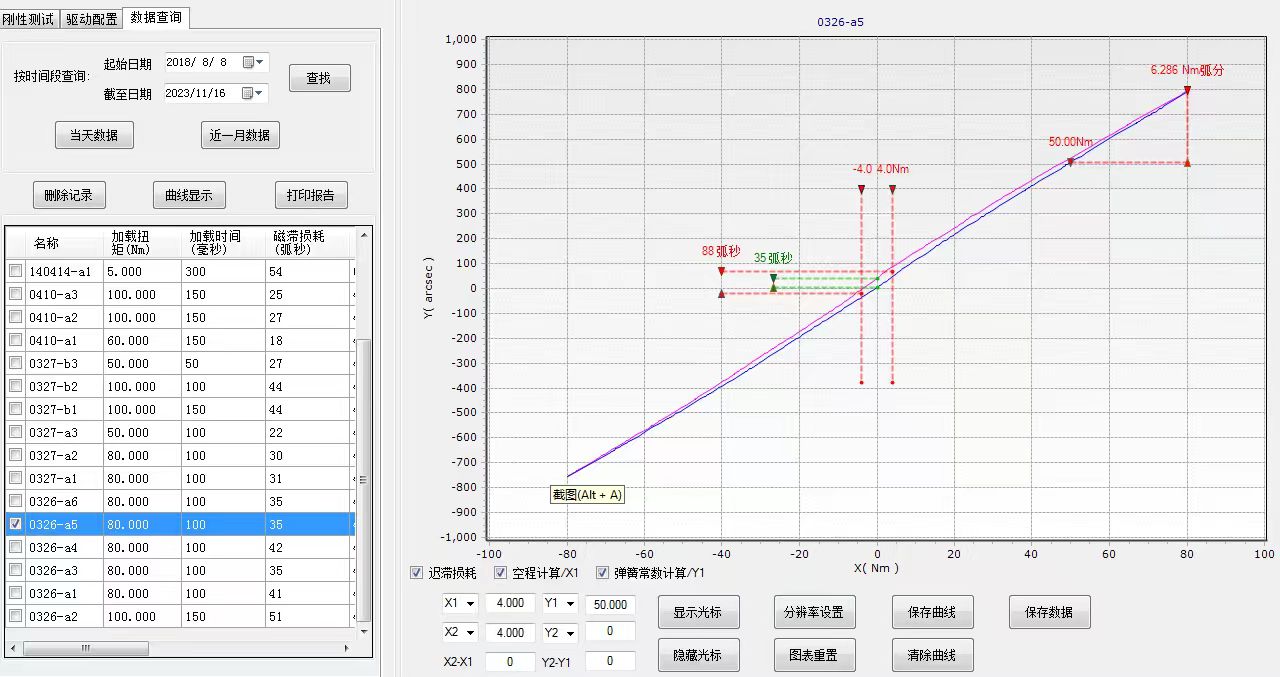Expand the X1 dropdown selector
Screen dimensions: 1280x677
click(x=470, y=604)
